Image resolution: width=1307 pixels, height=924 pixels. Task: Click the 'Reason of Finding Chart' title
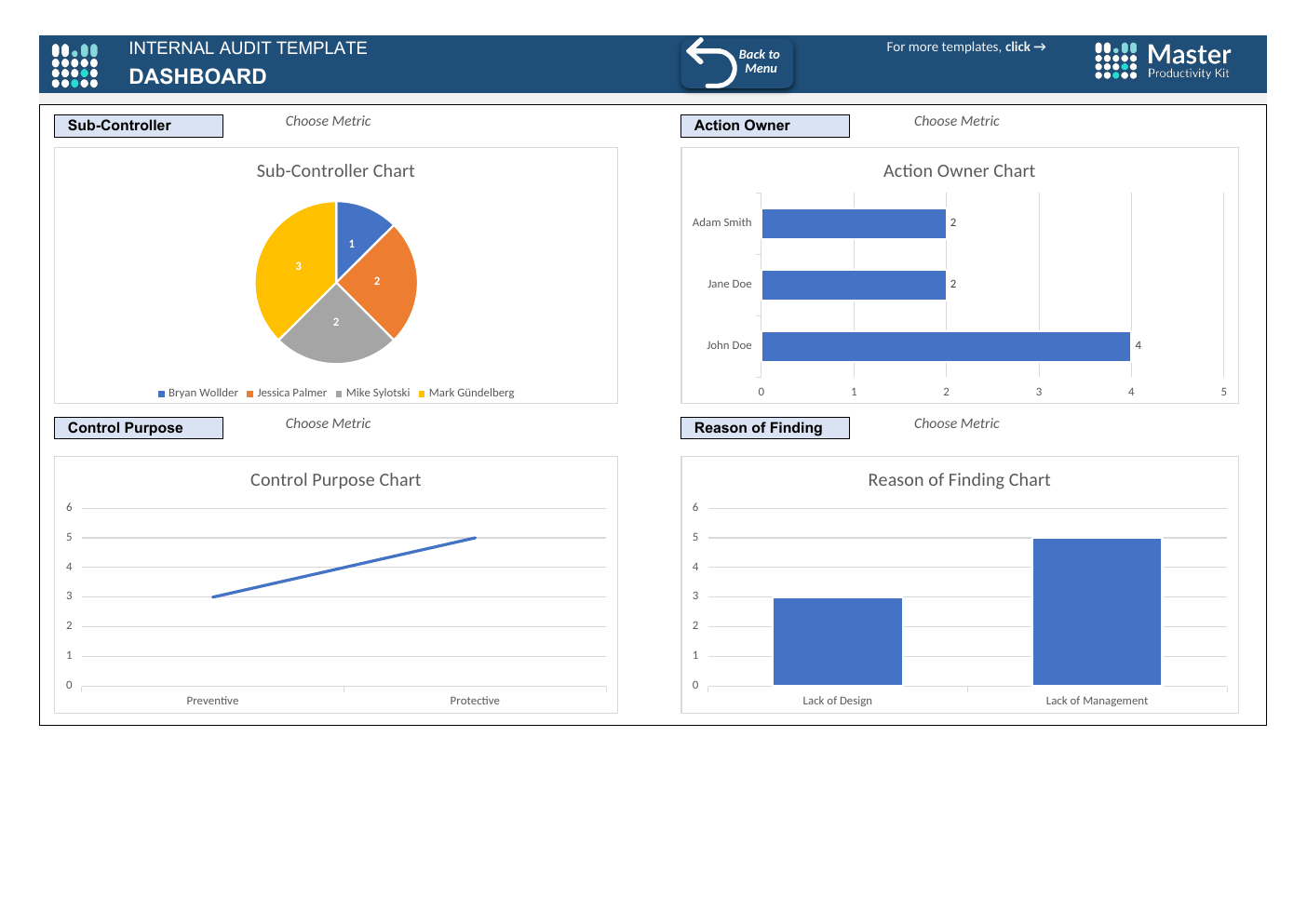959,480
